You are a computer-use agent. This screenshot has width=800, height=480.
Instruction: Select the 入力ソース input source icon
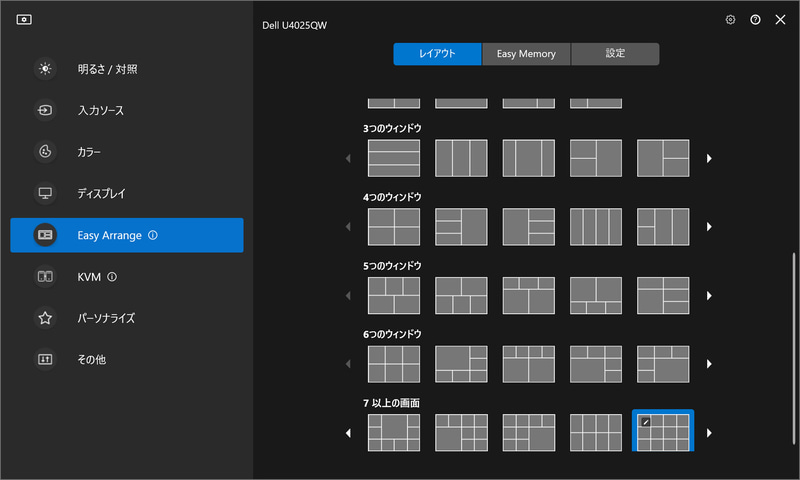coord(45,110)
